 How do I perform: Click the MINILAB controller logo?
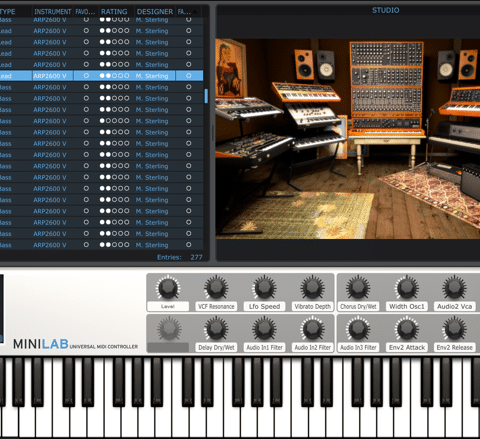(x=75, y=344)
